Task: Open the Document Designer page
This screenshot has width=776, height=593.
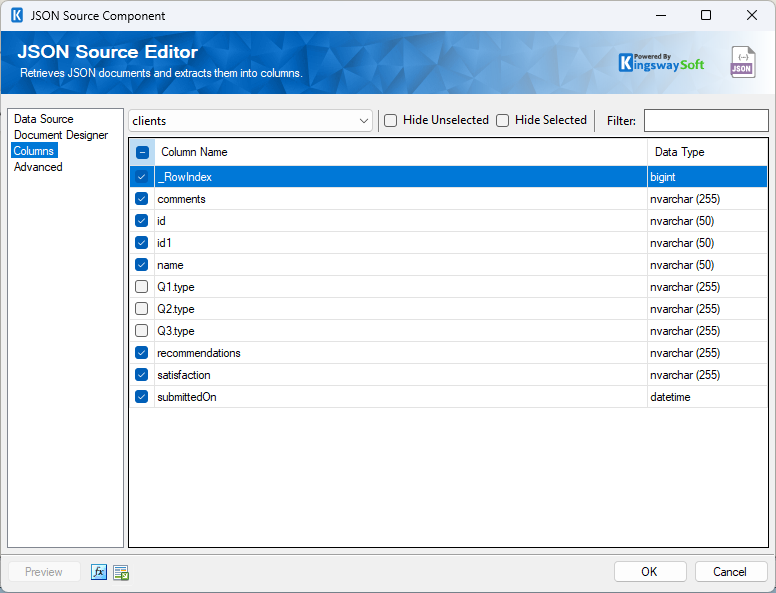Action: [61, 135]
